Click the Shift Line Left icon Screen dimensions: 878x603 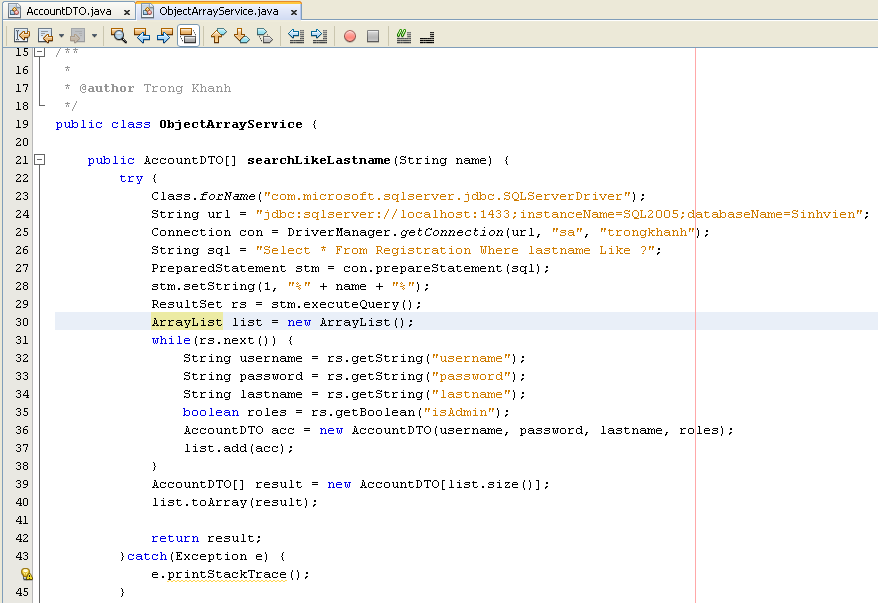coord(296,36)
